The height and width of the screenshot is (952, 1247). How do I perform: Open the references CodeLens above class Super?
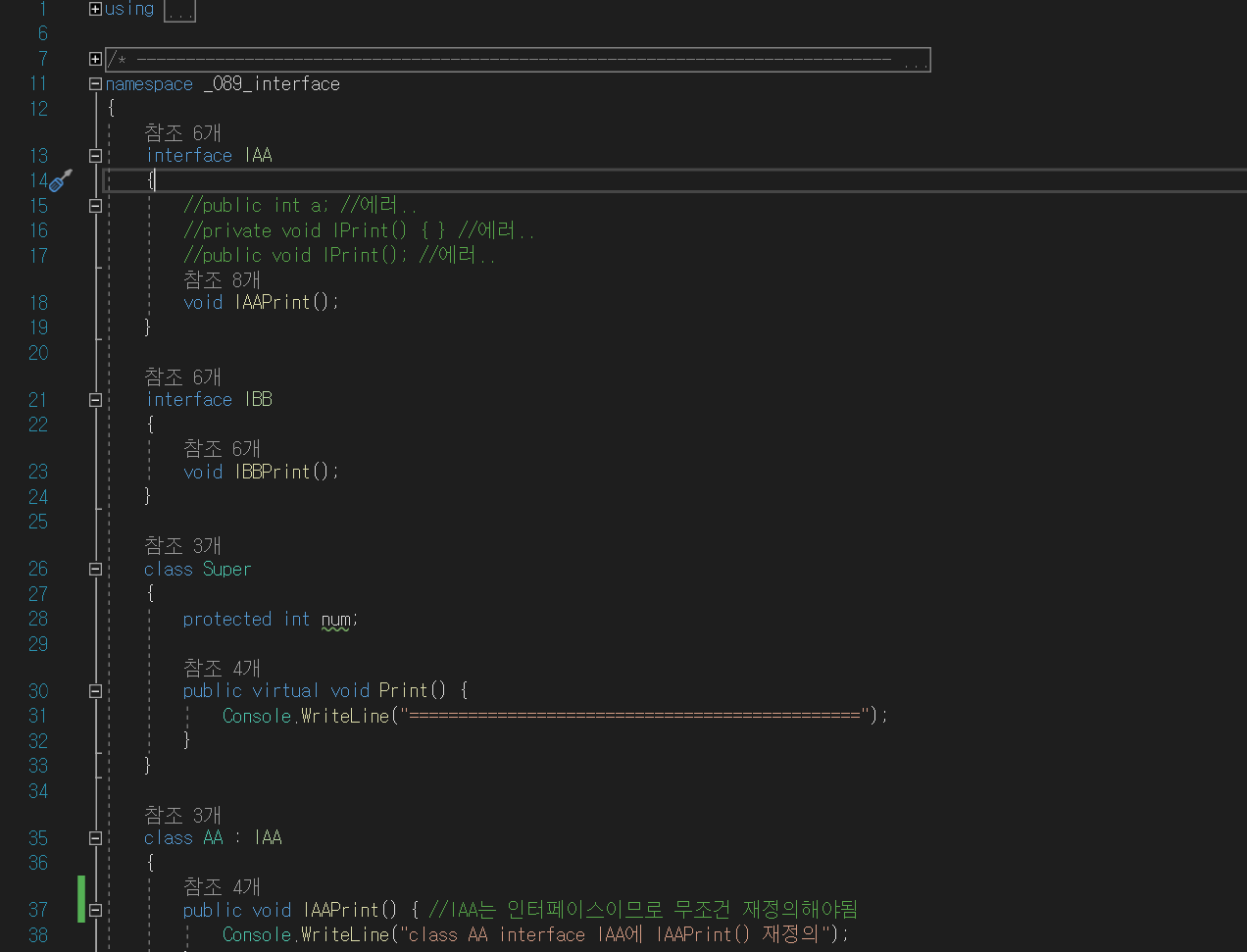[182, 545]
